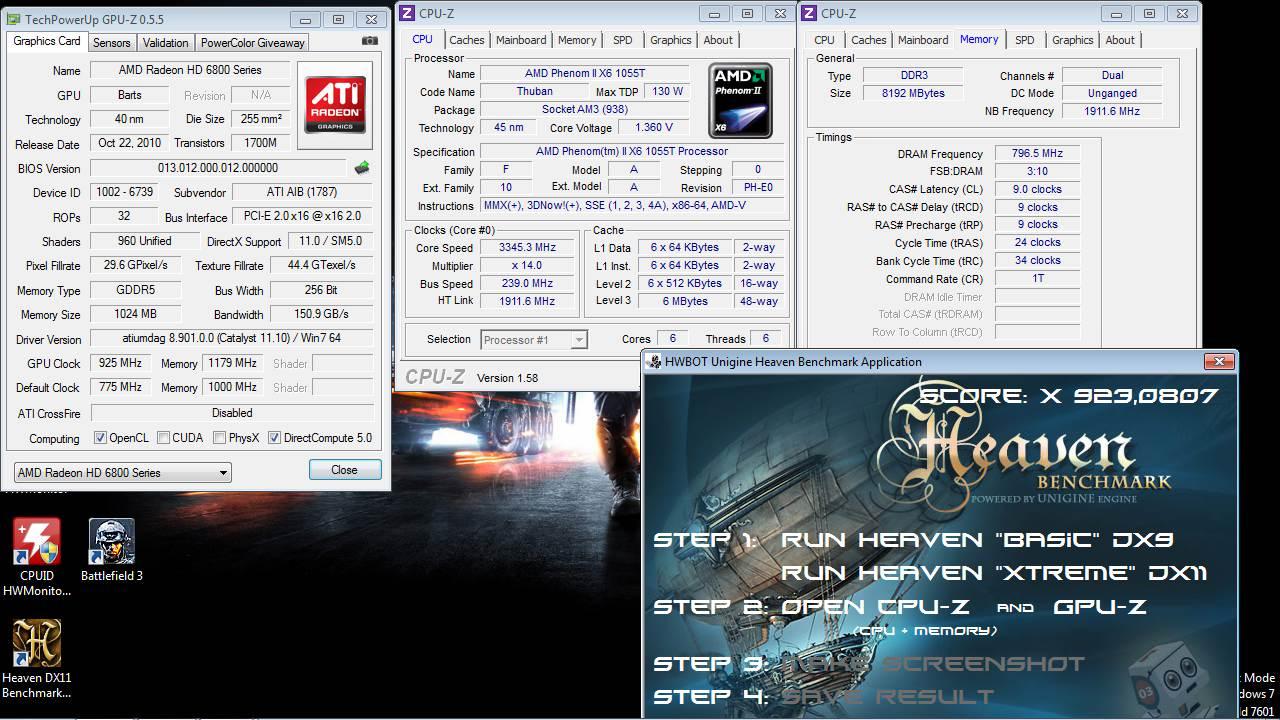This screenshot has height=720, width=1280.
Task: Click the Core Voltage 1.360 V value
Action: click(654, 127)
